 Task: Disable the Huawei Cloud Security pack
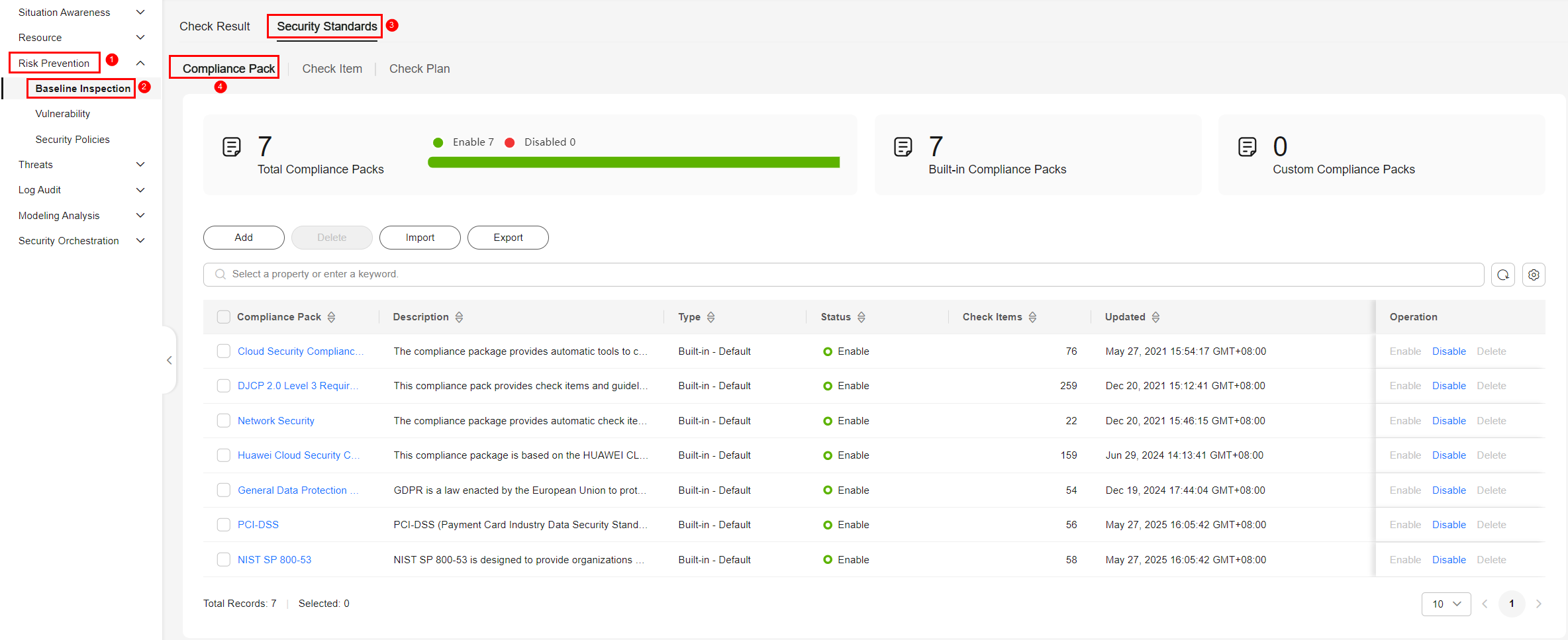[1449, 455]
